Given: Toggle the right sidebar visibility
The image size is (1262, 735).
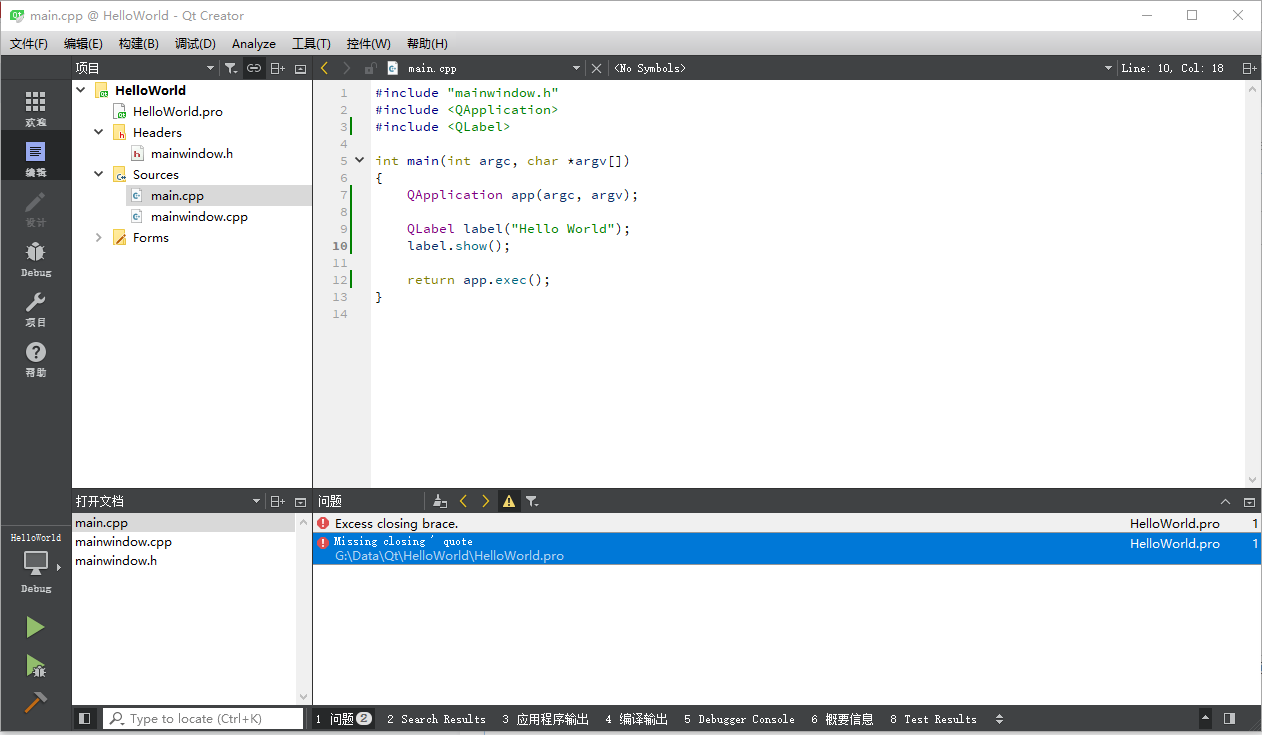Looking at the screenshot, I should (x=1229, y=718).
